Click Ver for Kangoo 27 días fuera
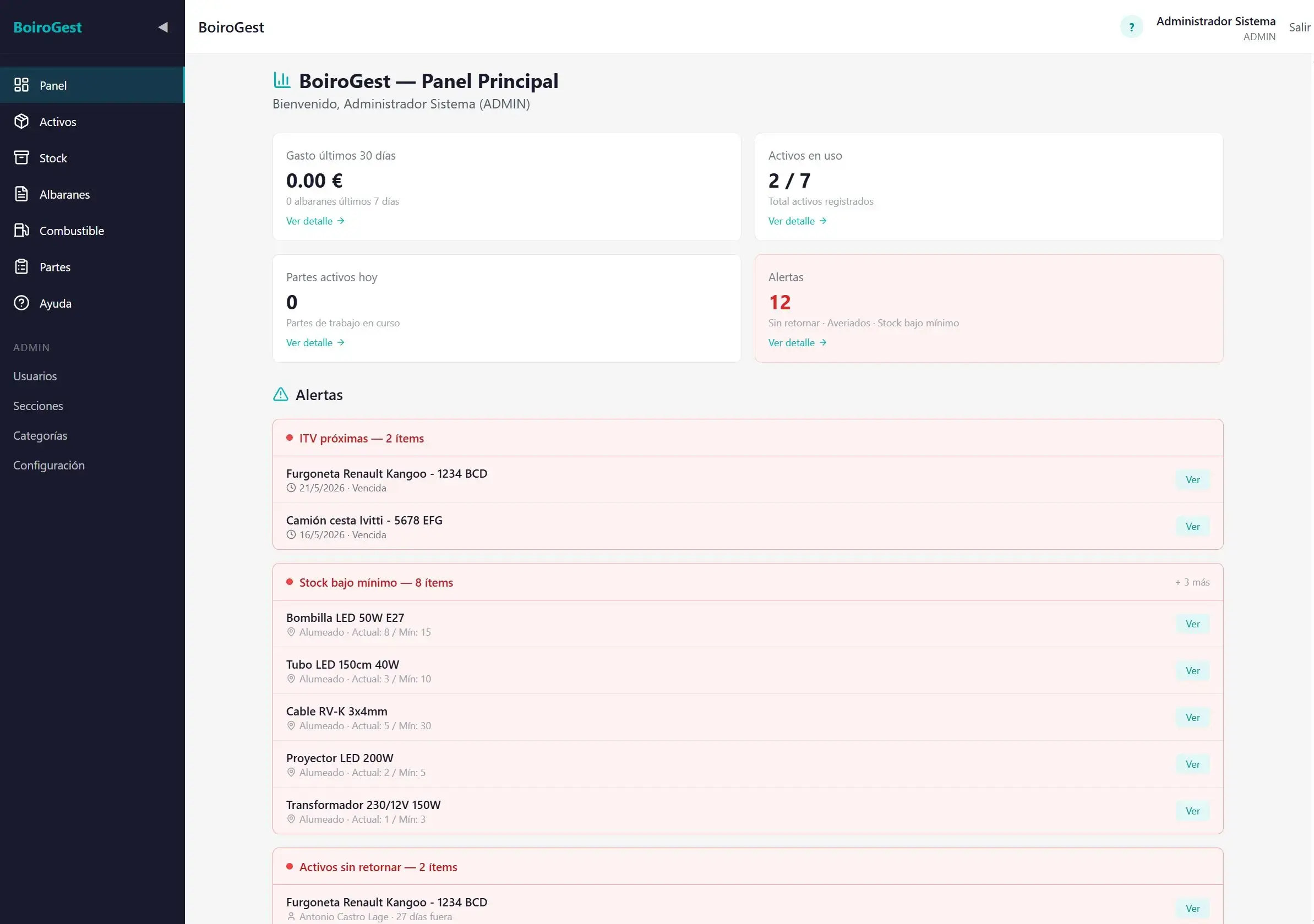1314x924 pixels. point(1193,908)
